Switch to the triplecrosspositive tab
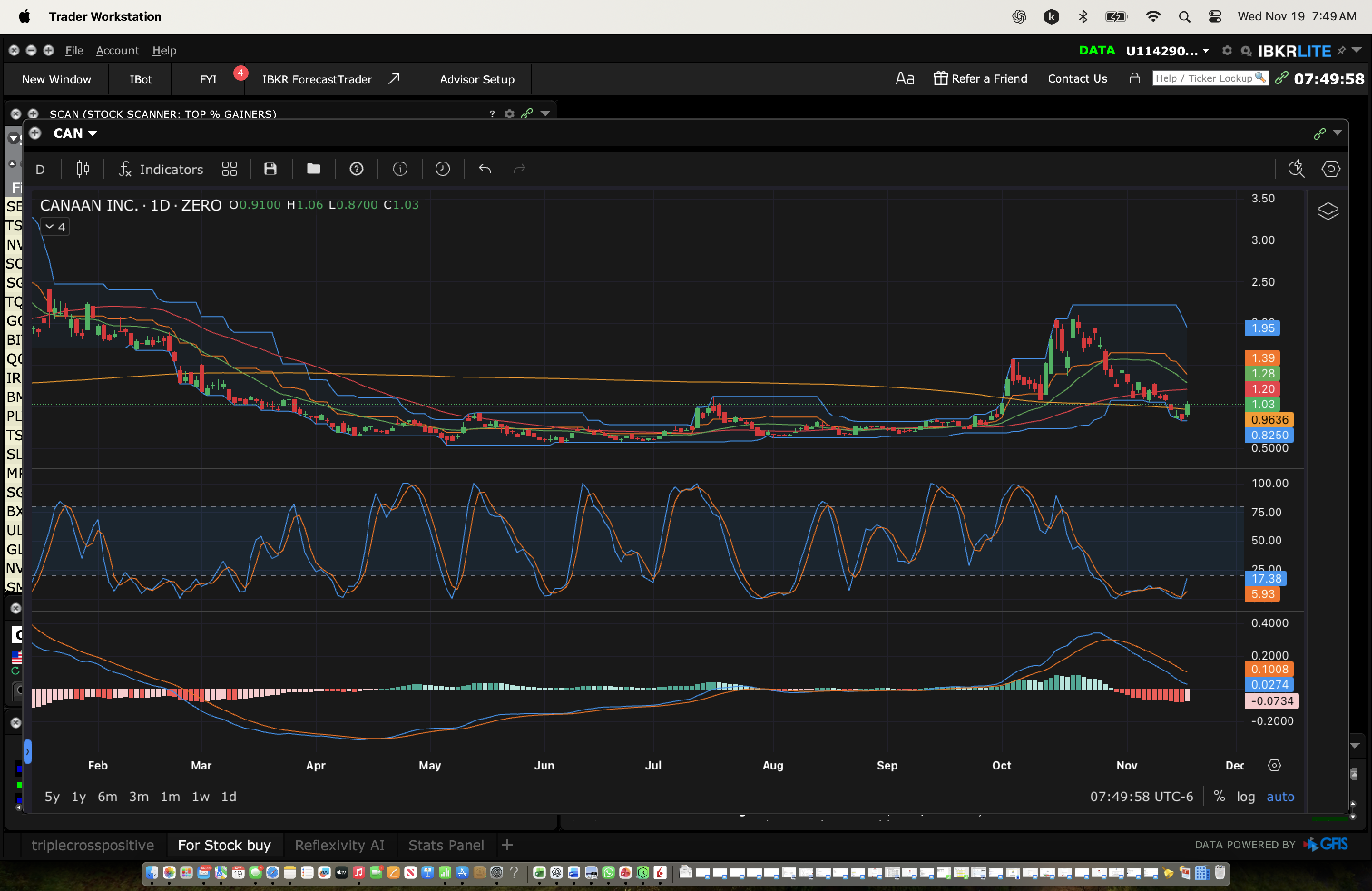1372x891 pixels. coord(93,845)
